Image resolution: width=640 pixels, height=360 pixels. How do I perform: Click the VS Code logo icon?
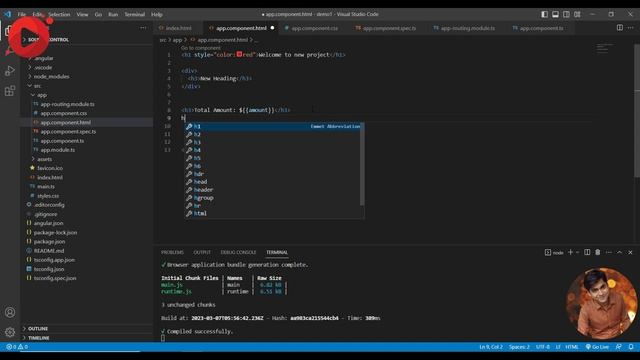click(x=7, y=14)
